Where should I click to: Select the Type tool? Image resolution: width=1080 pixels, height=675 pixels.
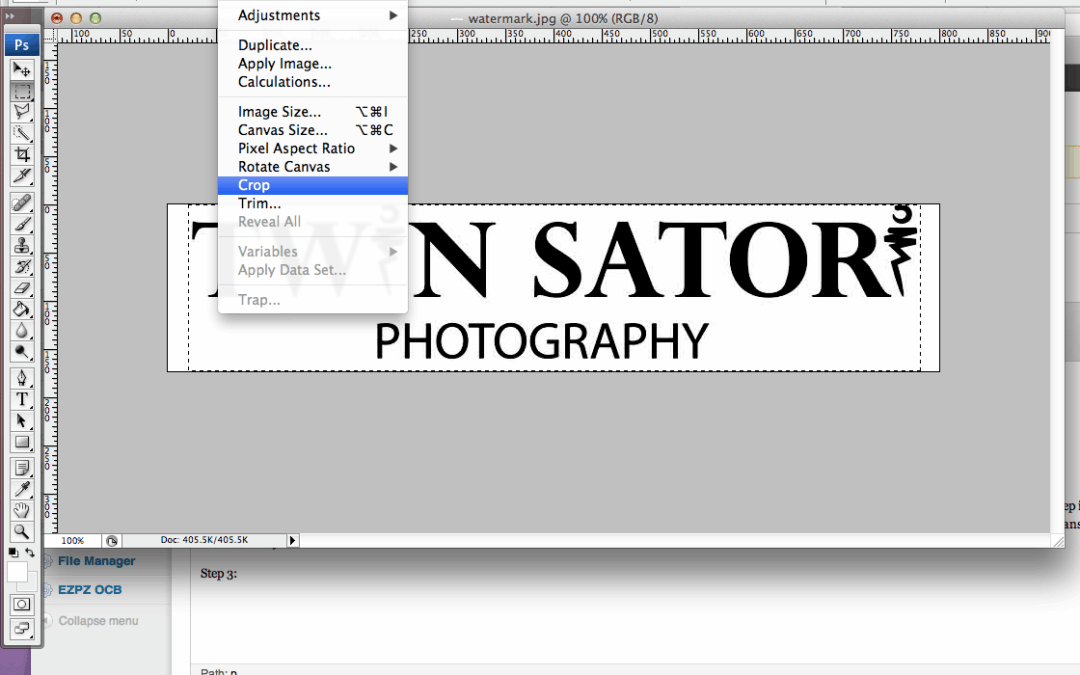22,399
